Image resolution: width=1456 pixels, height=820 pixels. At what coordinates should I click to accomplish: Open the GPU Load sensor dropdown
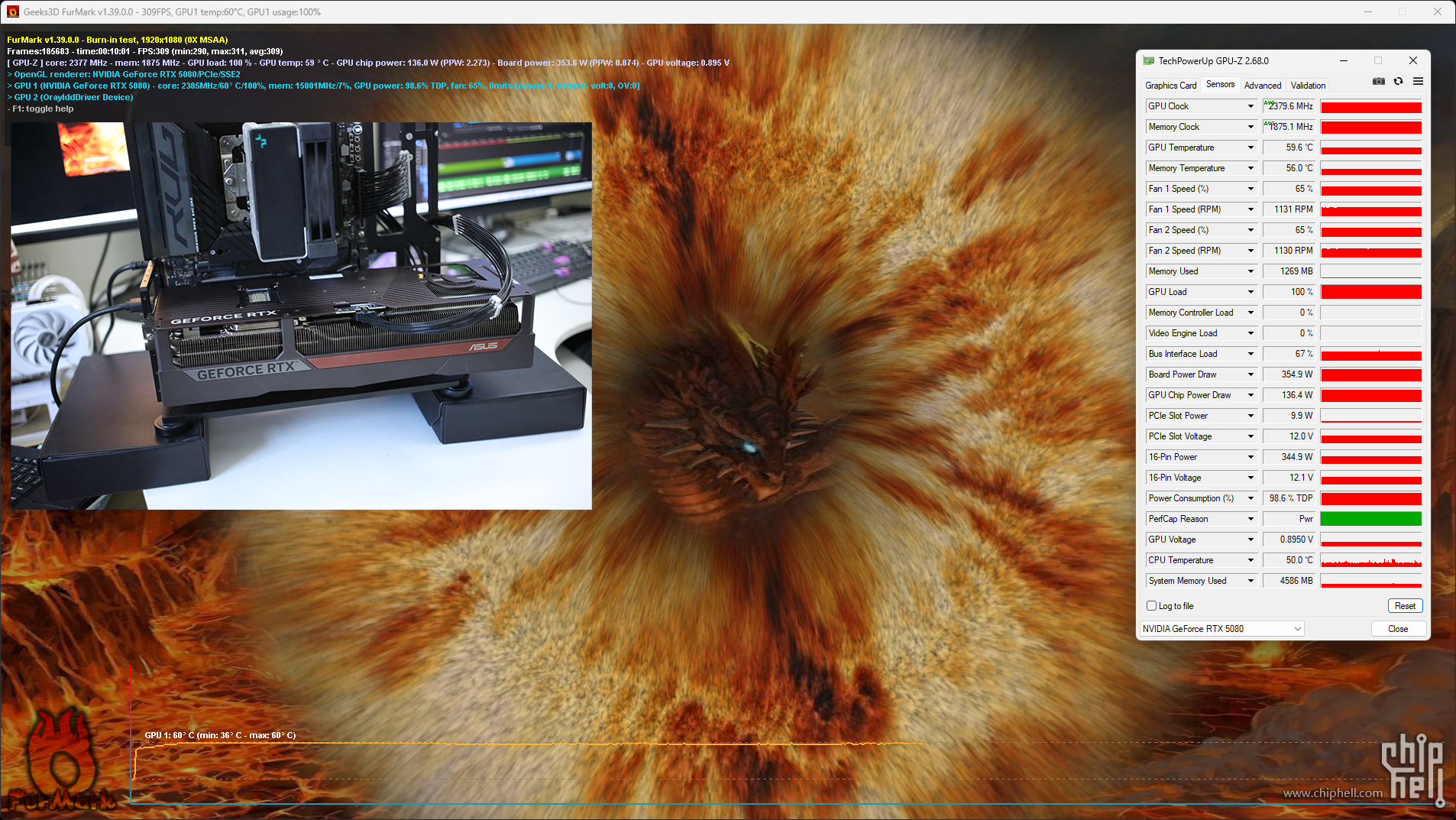[x=1251, y=292]
